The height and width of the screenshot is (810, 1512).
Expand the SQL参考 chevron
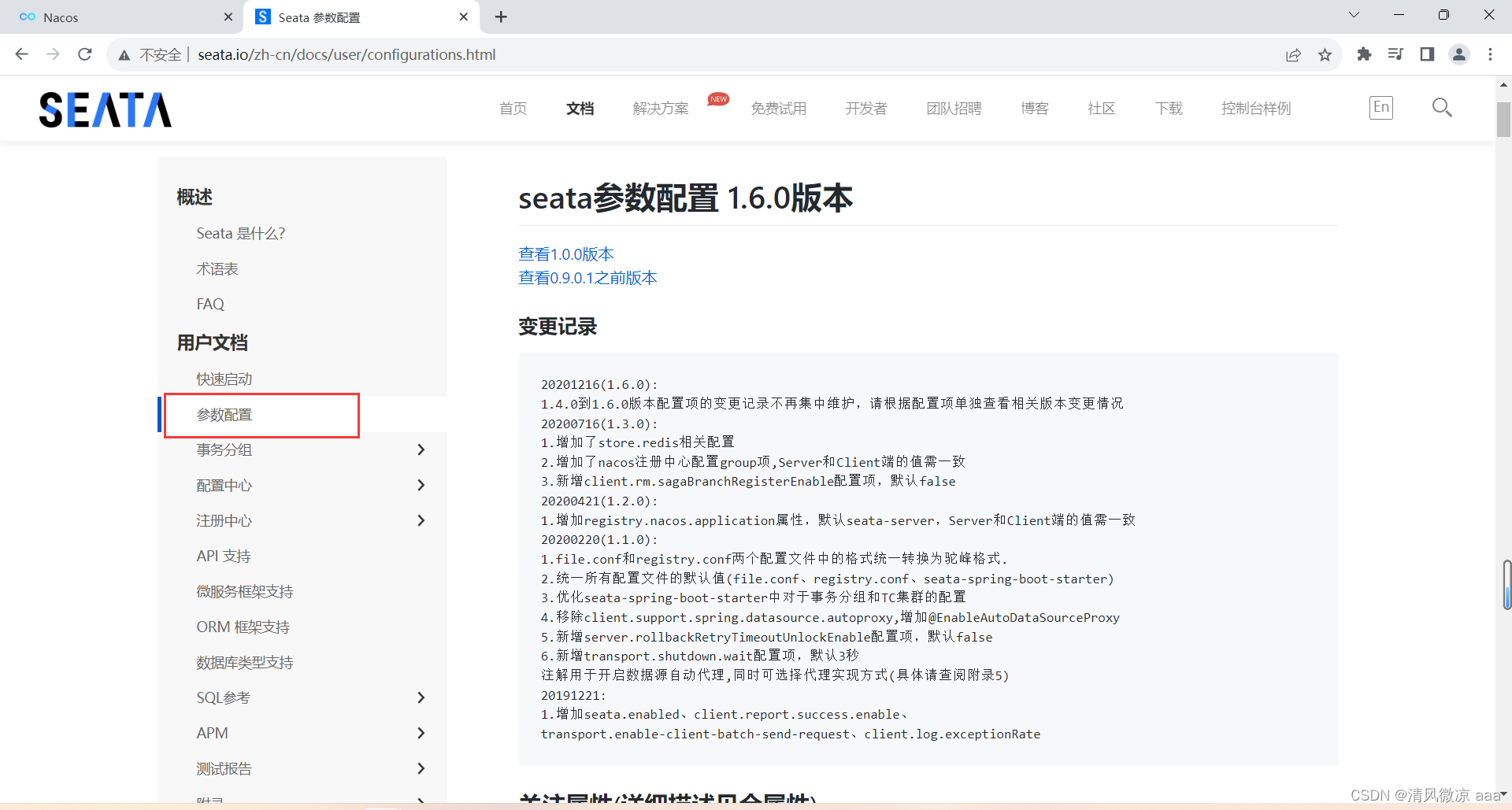click(421, 697)
